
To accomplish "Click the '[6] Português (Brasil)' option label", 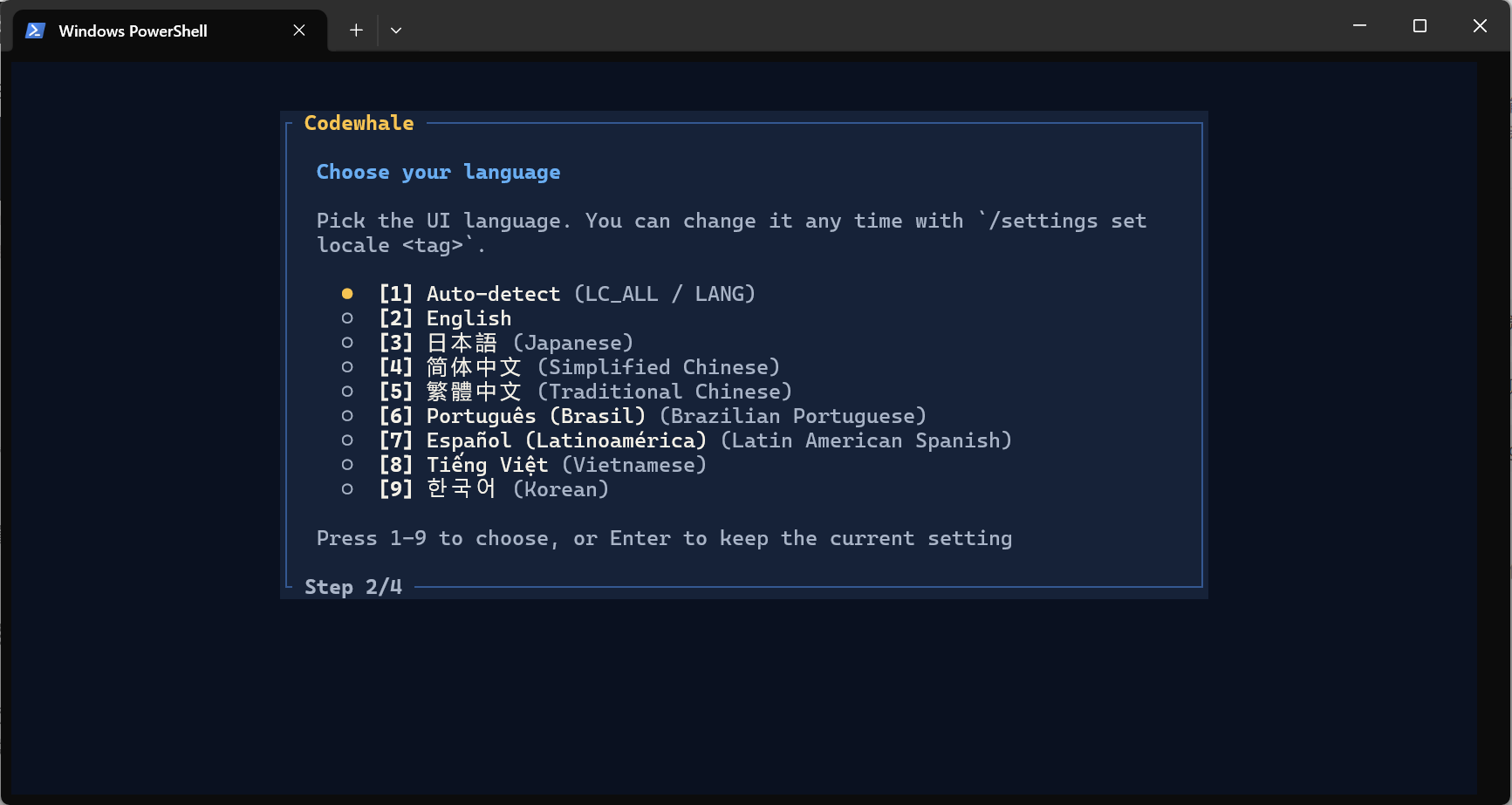I will [x=512, y=416].
